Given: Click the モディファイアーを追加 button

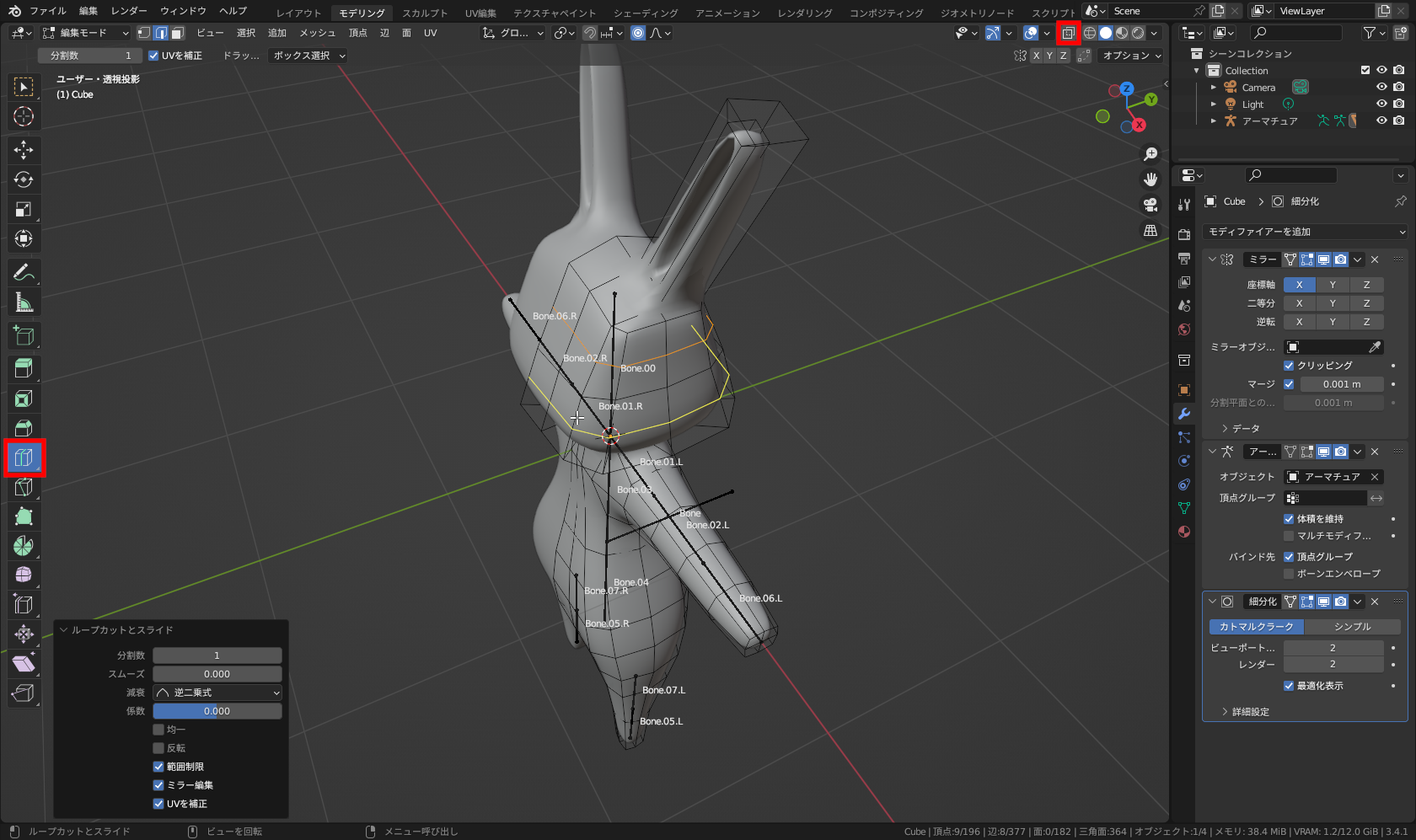Looking at the screenshot, I should pos(1303,231).
